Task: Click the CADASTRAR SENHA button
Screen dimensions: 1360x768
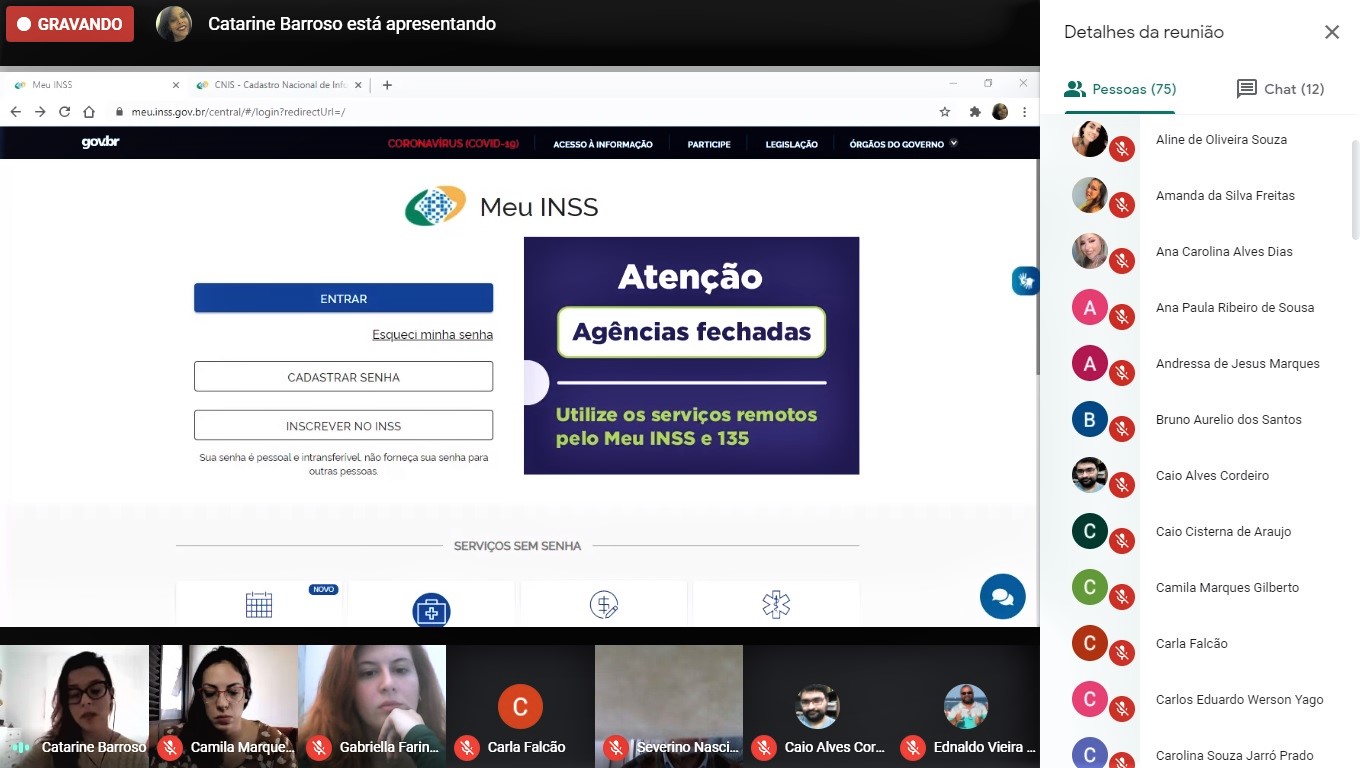Action: (x=343, y=377)
